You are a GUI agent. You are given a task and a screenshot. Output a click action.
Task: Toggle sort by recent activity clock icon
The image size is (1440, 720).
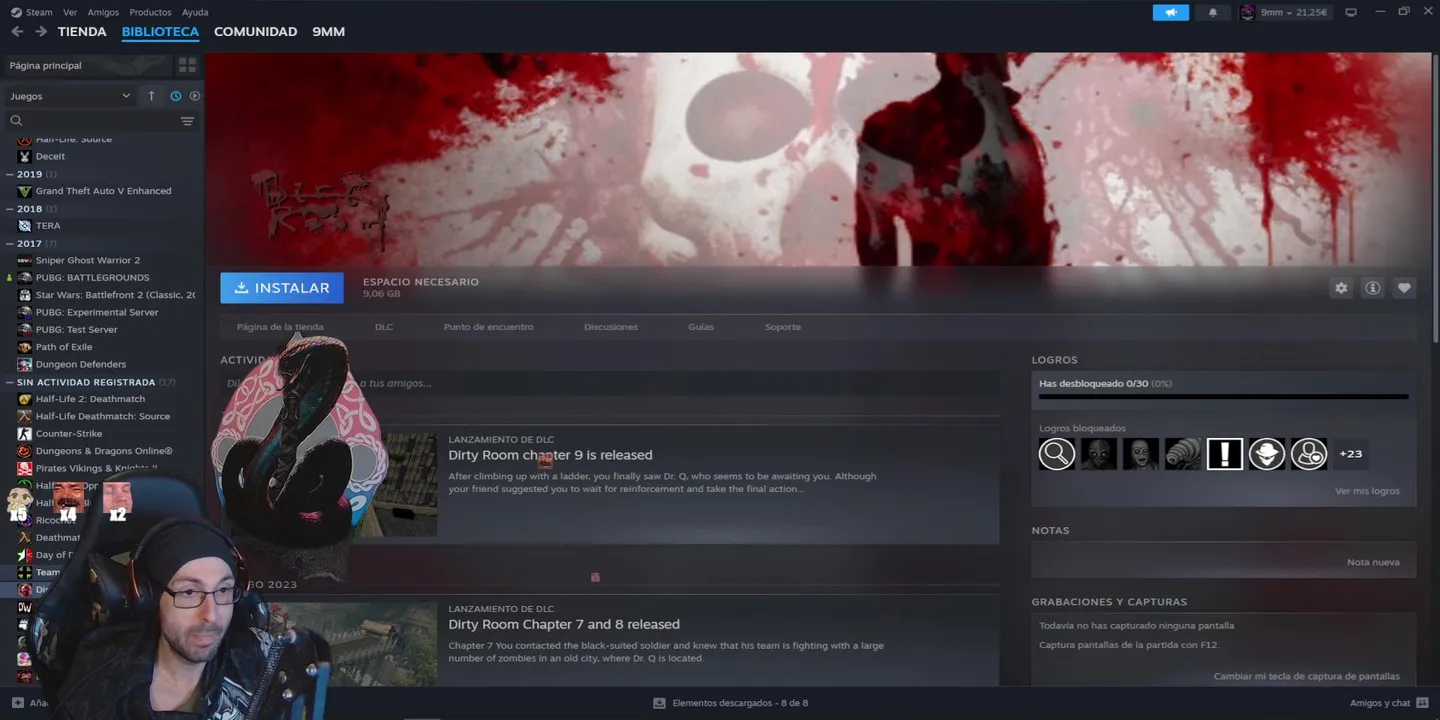[x=176, y=96]
